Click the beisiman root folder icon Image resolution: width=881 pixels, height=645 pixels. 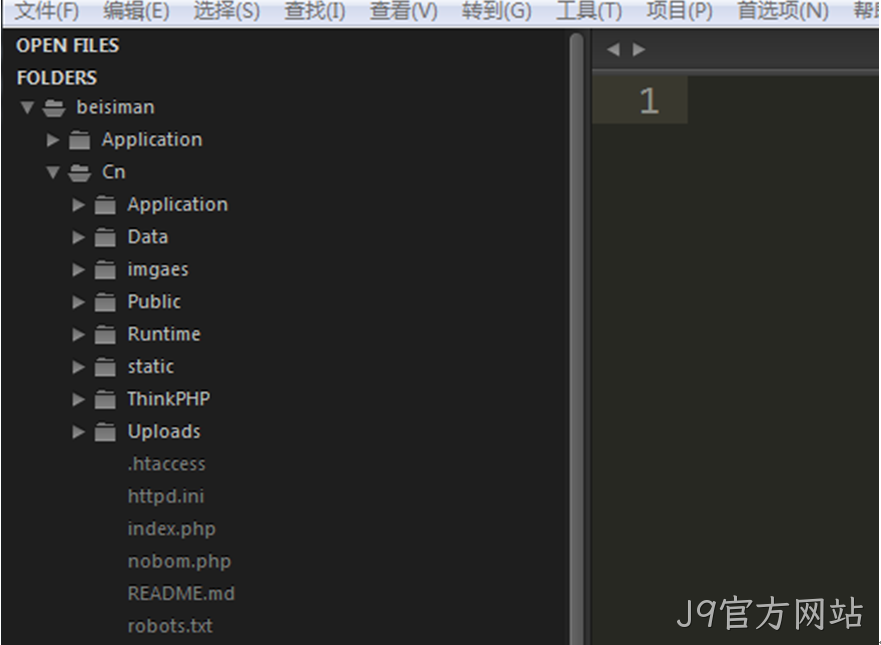click(54, 107)
